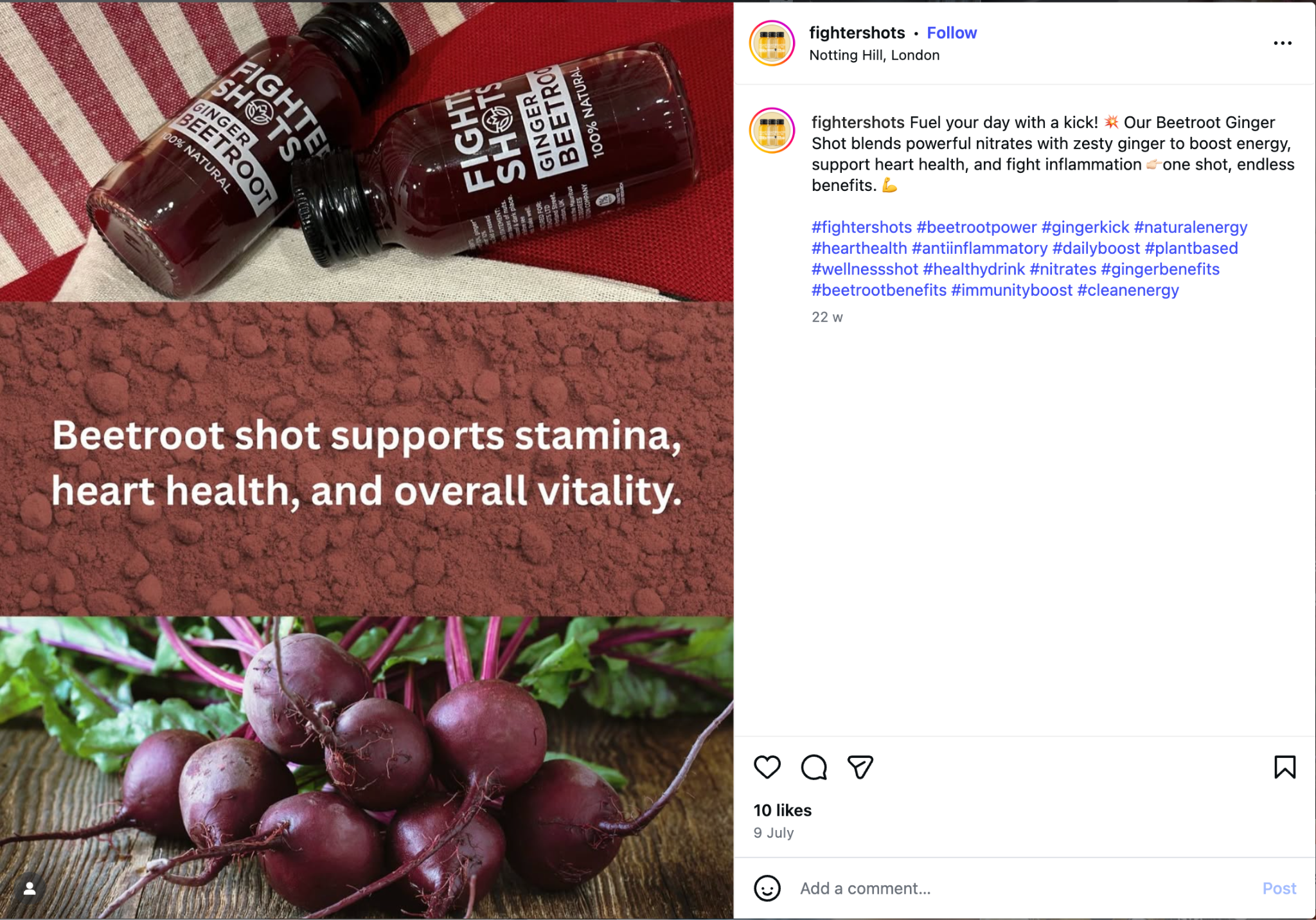Open the emoji picker in the comment bar
The image size is (1316, 920).
coord(769,888)
